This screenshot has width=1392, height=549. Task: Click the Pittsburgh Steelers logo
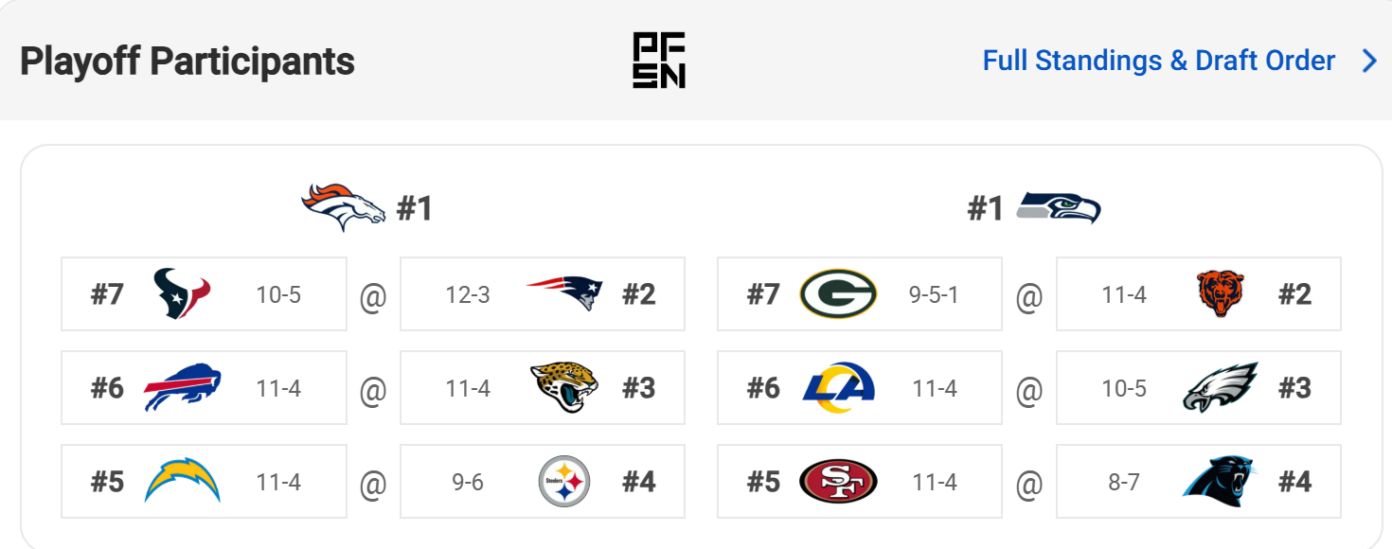pyautogui.click(x=564, y=482)
